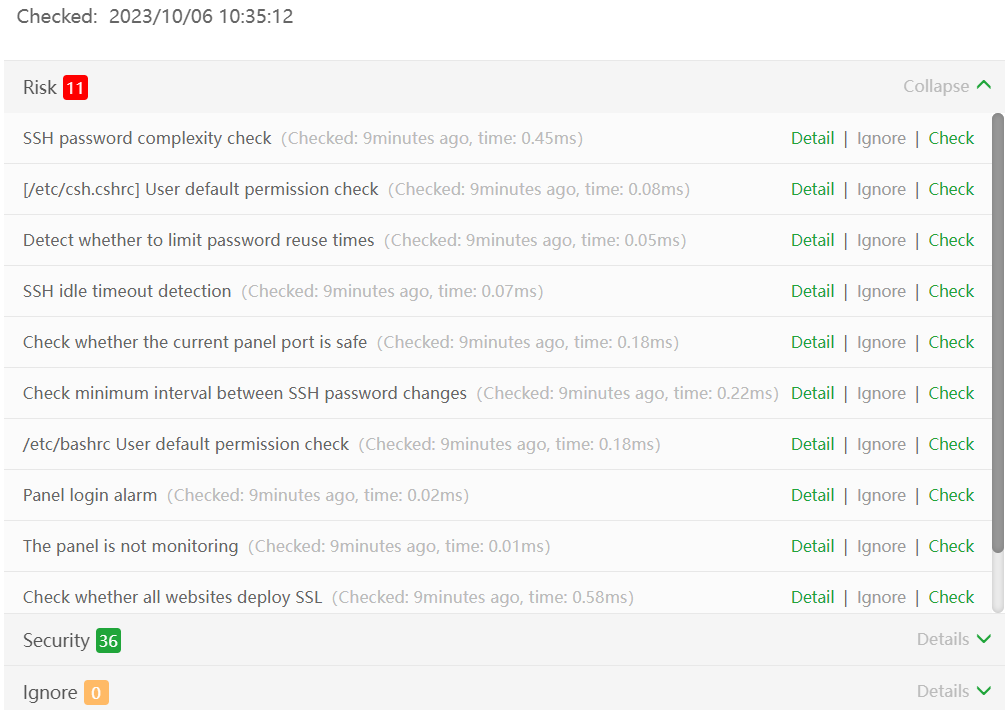Expand the Security section details
The height and width of the screenshot is (710, 1008).
(953, 639)
